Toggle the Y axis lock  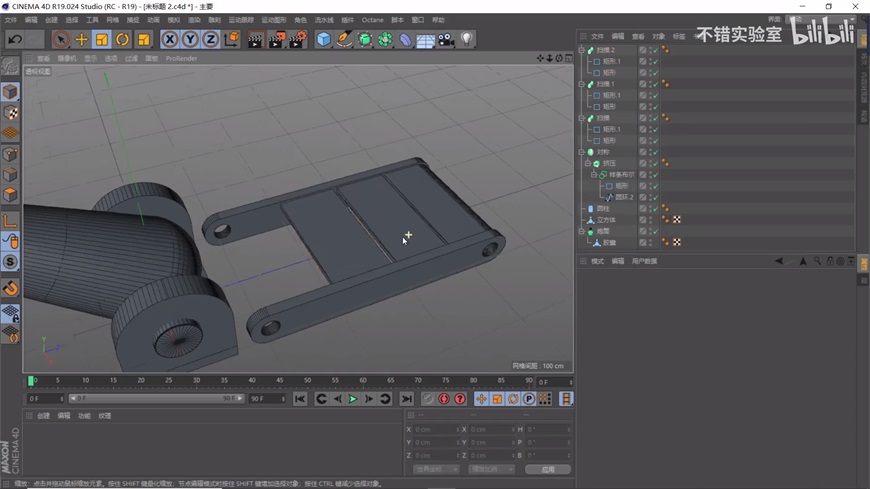coord(190,40)
